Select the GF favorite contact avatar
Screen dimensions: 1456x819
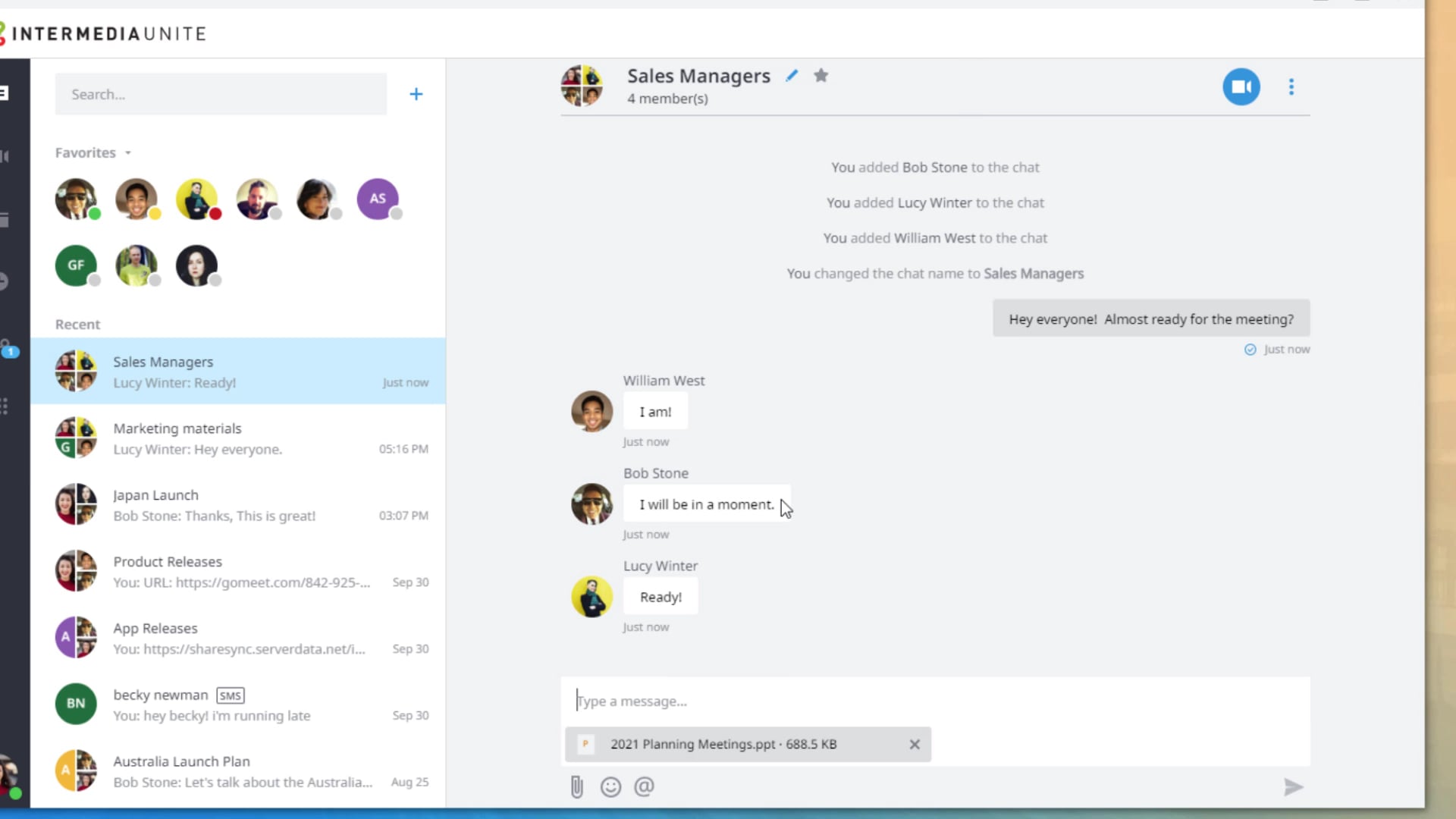(x=76, y=265)
